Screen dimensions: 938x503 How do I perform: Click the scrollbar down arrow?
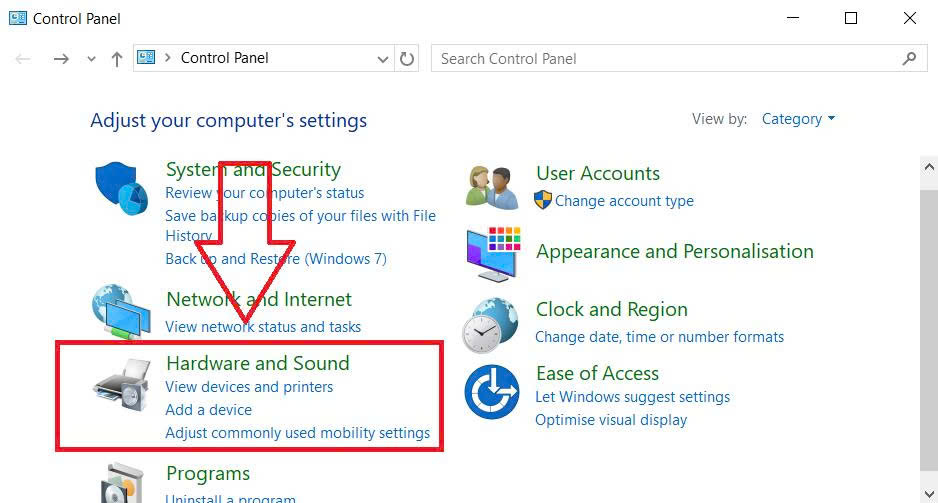929,494
